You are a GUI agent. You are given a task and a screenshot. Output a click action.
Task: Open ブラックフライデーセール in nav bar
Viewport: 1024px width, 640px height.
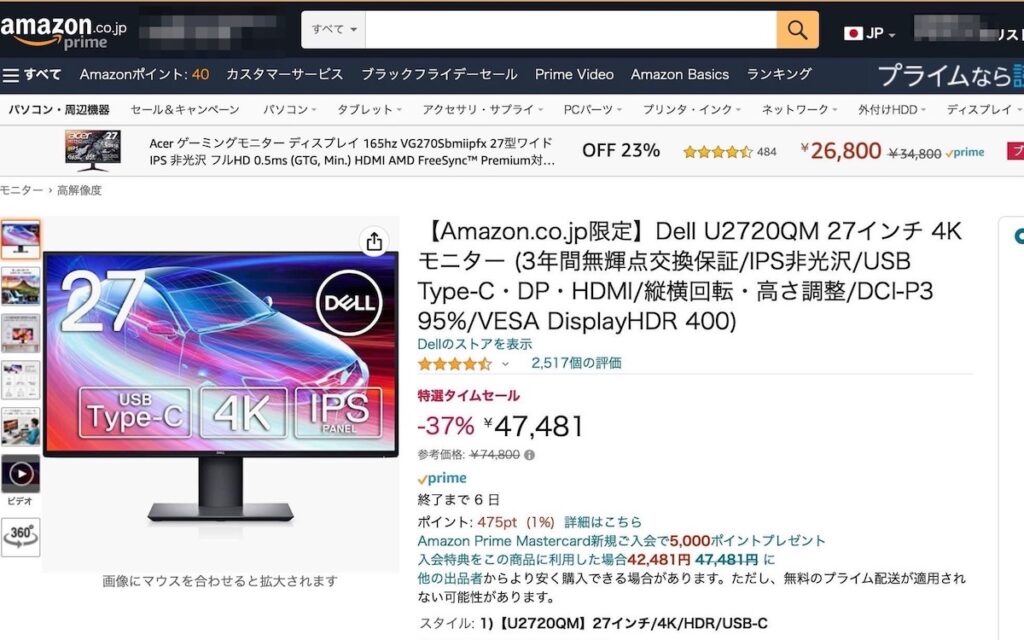[439, 74]
